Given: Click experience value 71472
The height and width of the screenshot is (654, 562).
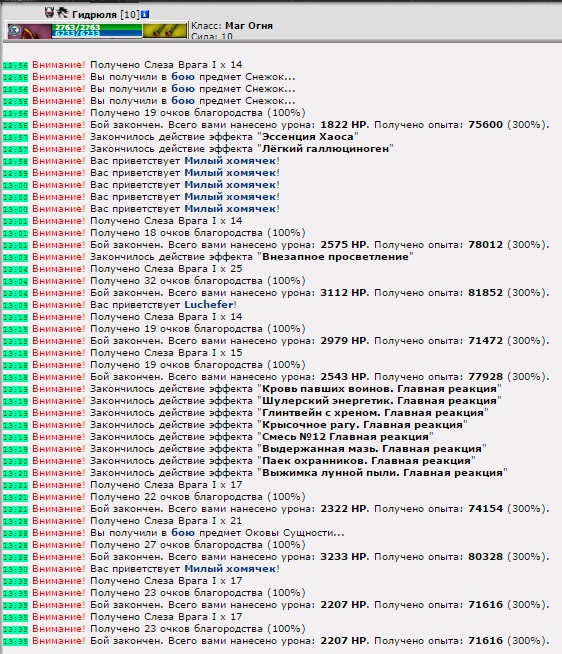Looking at the screenshot, I should point(485,341).
